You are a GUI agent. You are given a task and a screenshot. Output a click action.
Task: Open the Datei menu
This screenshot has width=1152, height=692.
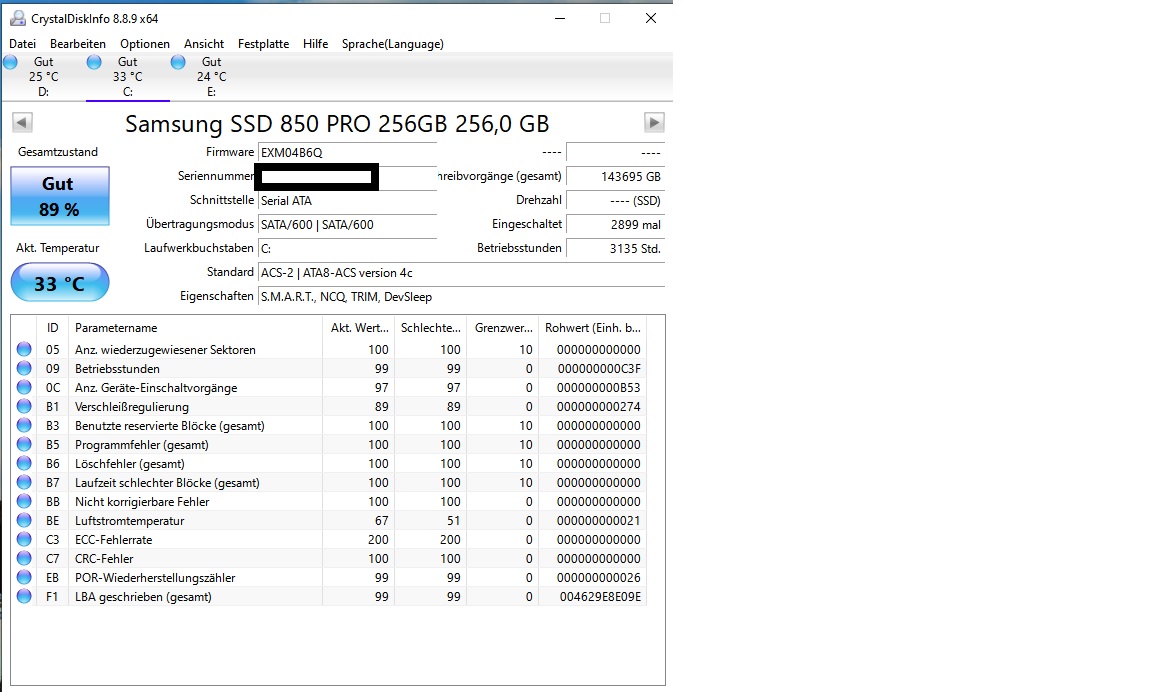22,44
